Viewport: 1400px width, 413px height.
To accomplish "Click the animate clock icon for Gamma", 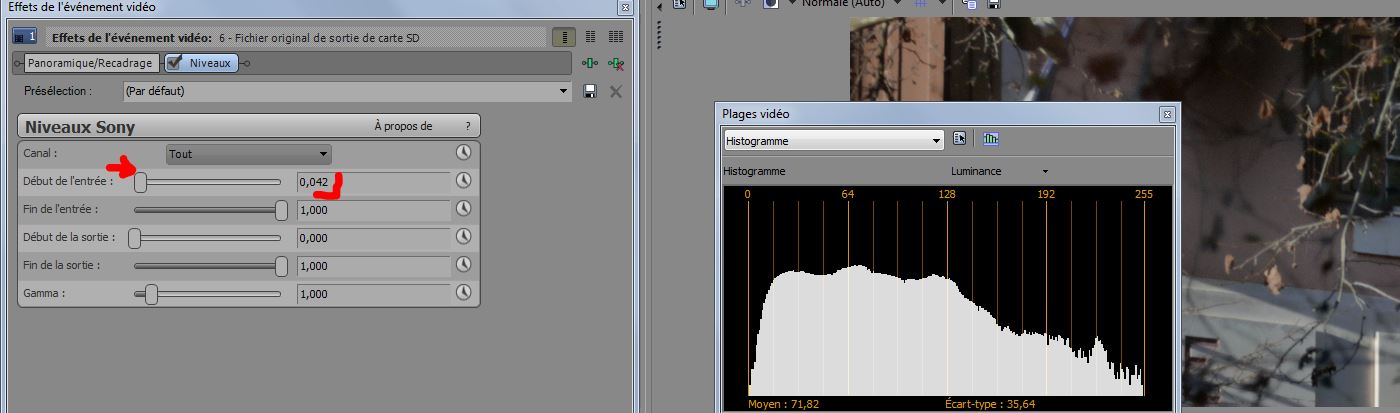I will pos(463,293).
